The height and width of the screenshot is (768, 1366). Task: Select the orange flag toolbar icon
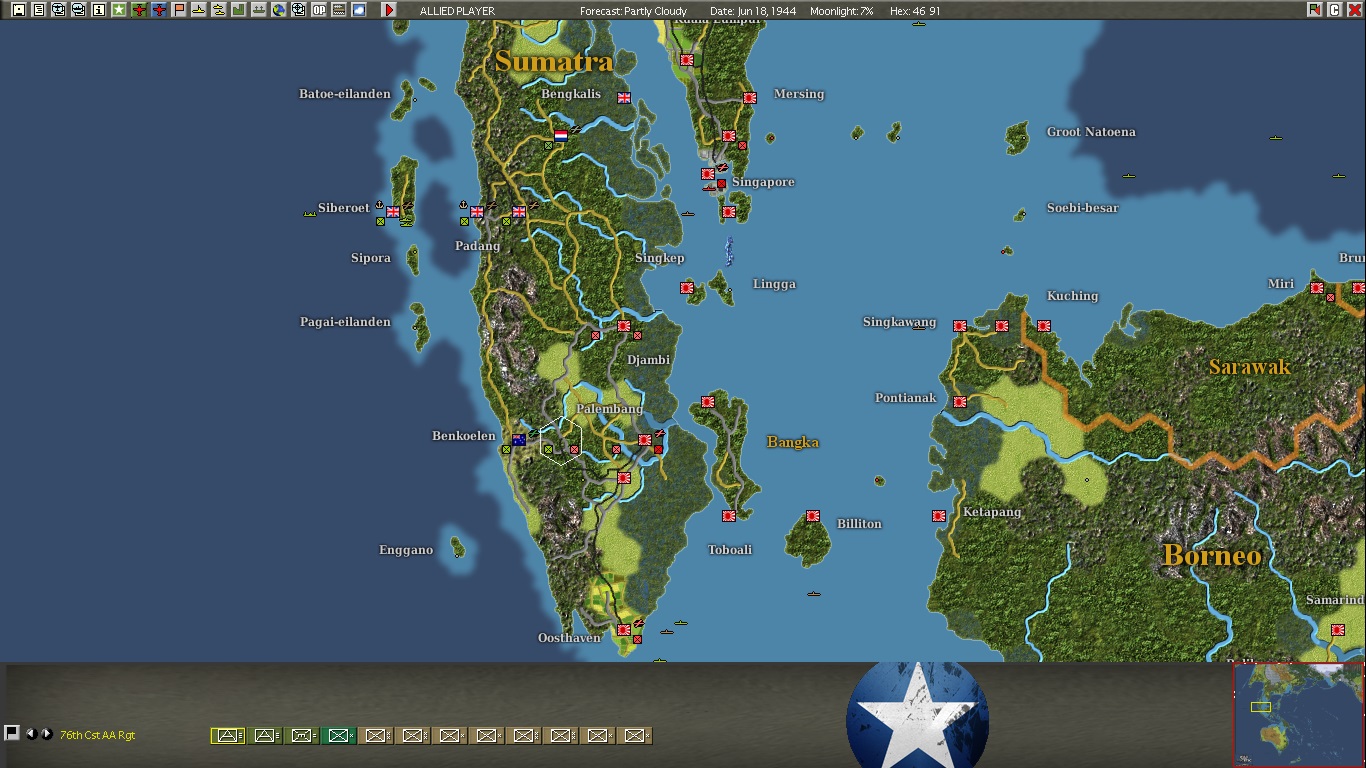179,10
